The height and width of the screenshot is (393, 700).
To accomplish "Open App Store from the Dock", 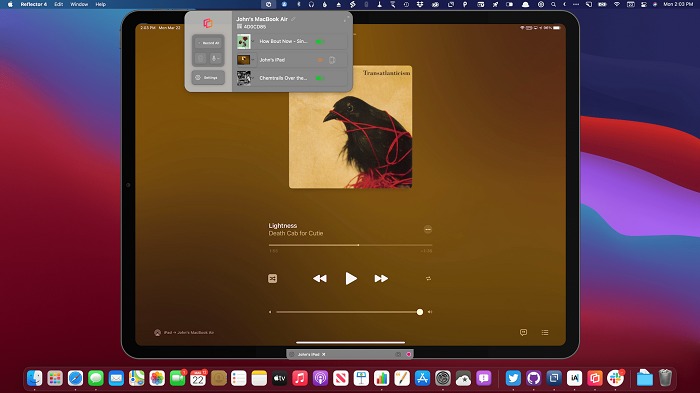I will (422, 378).
